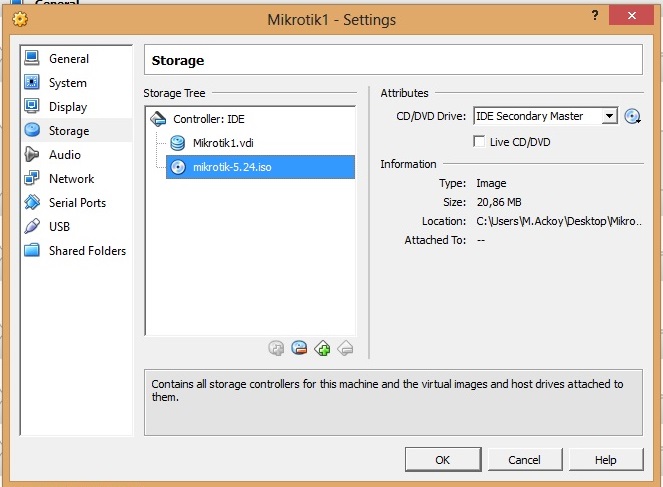
Task: Open the Network settings category
Action: pyautogui.click(x=77, y=178)
